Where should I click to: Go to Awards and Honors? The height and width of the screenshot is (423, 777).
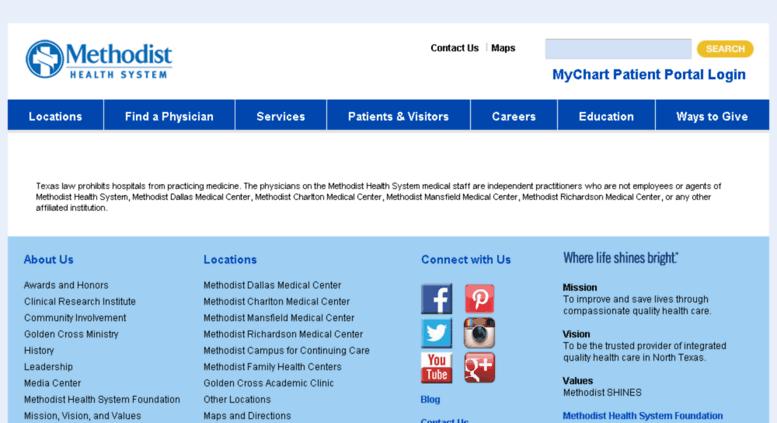(66, 285)
